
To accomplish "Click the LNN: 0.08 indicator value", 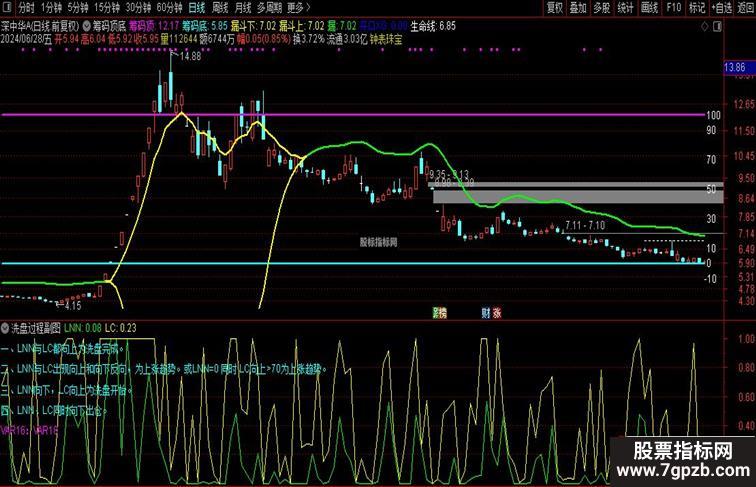I will coord(82,328).
